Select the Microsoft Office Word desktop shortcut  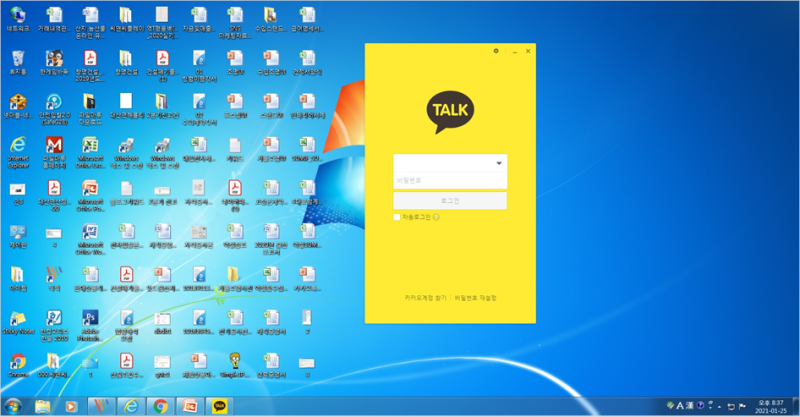(90, 239)
